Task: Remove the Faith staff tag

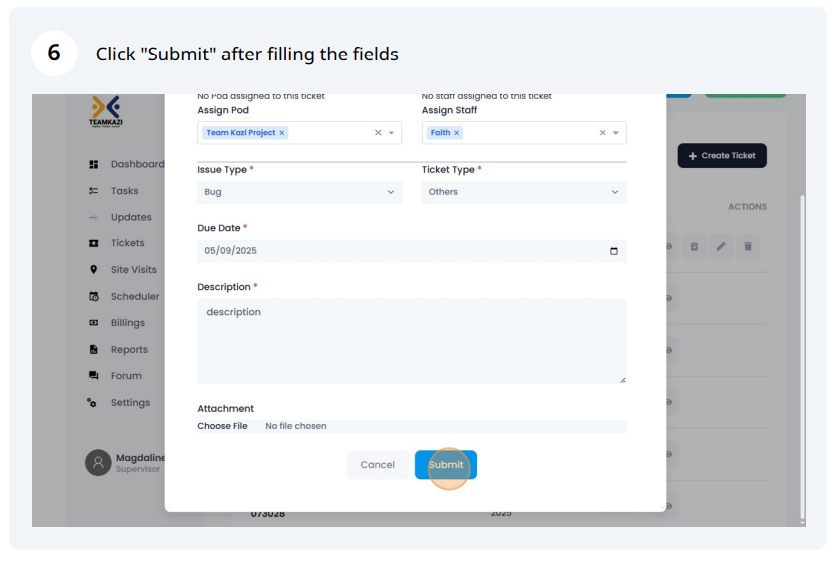Action: point(456,133)
